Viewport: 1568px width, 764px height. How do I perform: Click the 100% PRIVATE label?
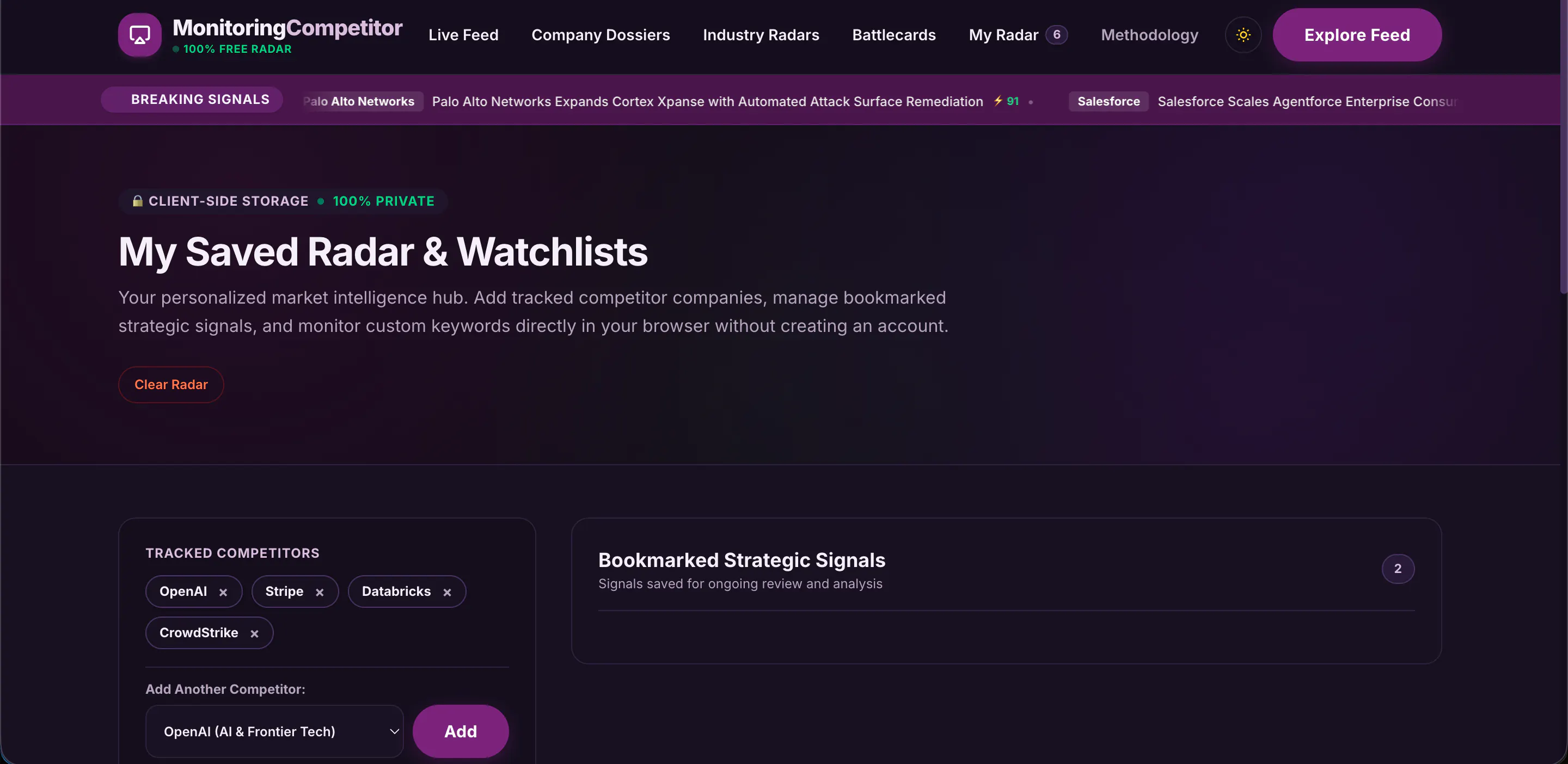coord(383,201)
